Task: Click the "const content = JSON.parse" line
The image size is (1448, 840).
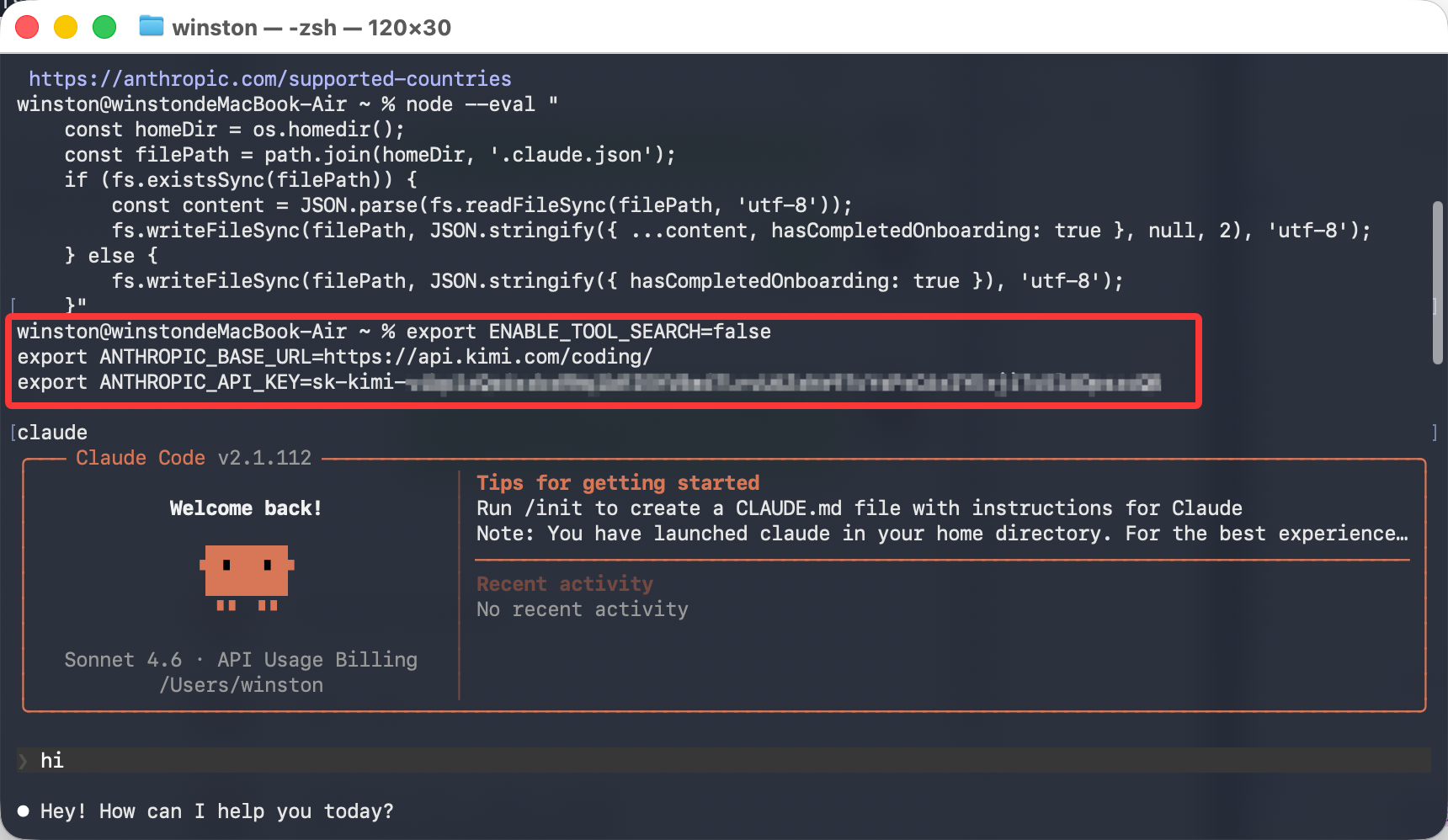Action: [482, 205]
